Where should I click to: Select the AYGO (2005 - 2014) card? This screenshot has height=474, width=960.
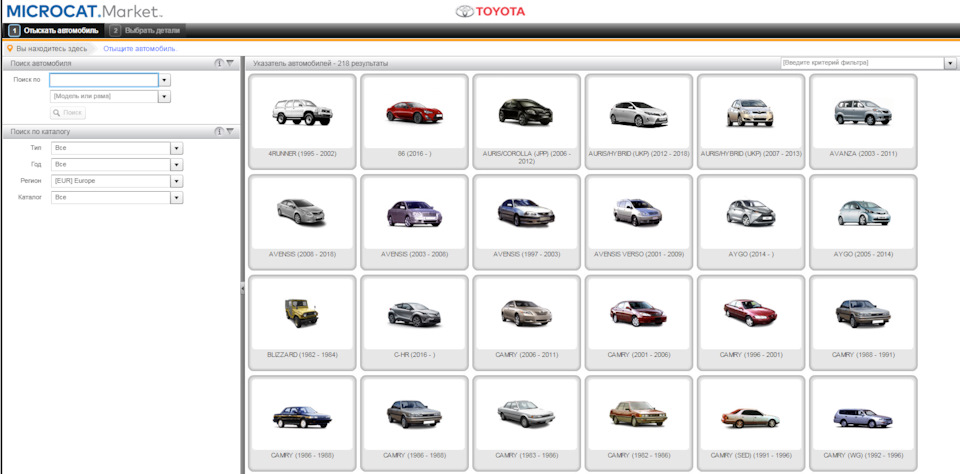pyautogui.click(x=863, y=222)
